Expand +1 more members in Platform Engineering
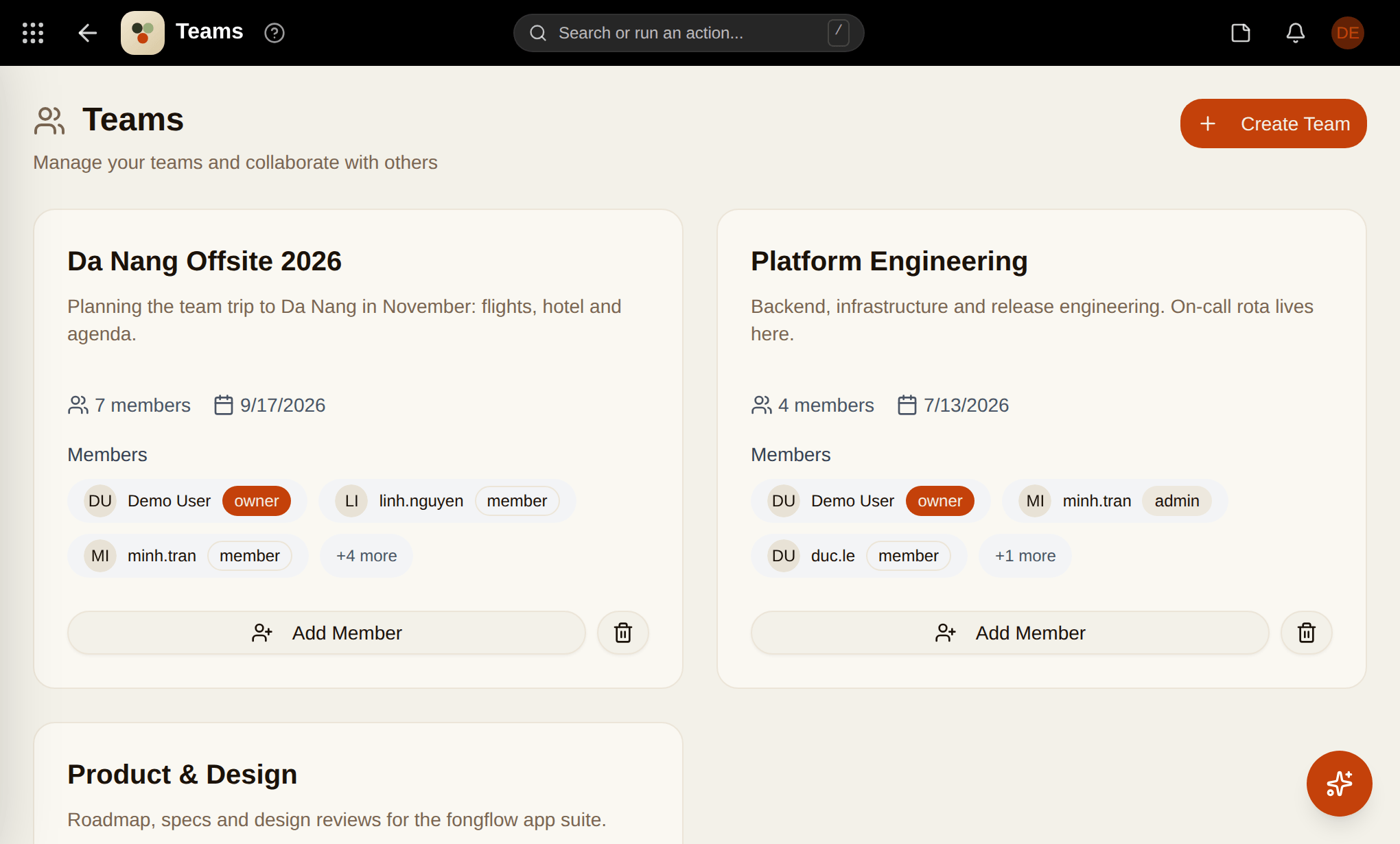Image resolution: width=1400 pixels, height=844 pixels. point(1025,556)
